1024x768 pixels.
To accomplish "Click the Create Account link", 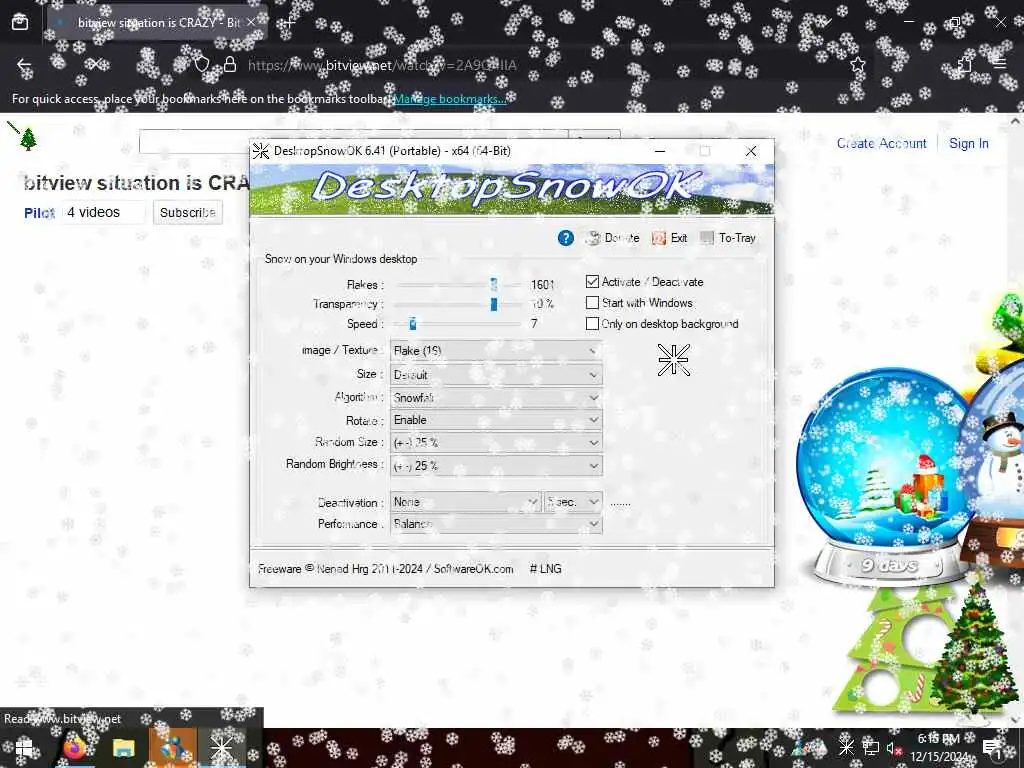I will (882, 143).
